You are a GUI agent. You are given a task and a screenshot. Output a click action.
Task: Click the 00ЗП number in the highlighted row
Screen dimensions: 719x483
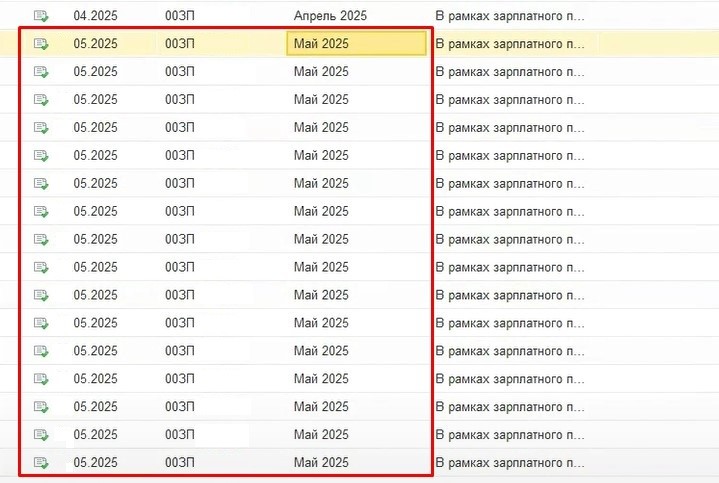pyautogui.click(x=180, y=44)
